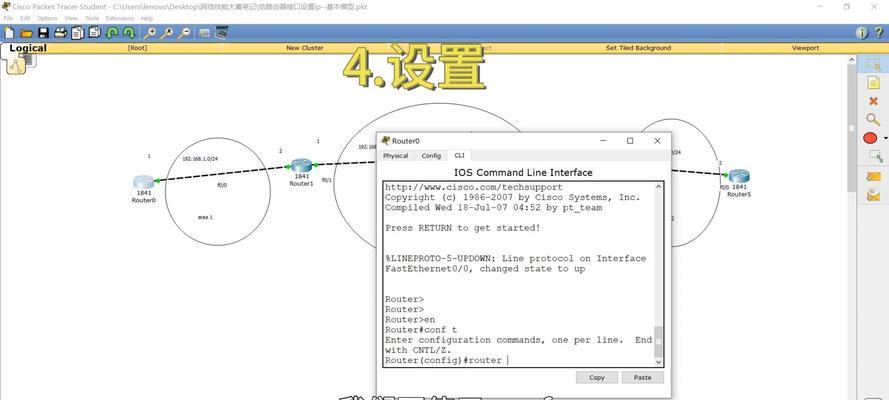Open the View menu
Viewport: 889px width, 400px height.
tap(71, 18)
